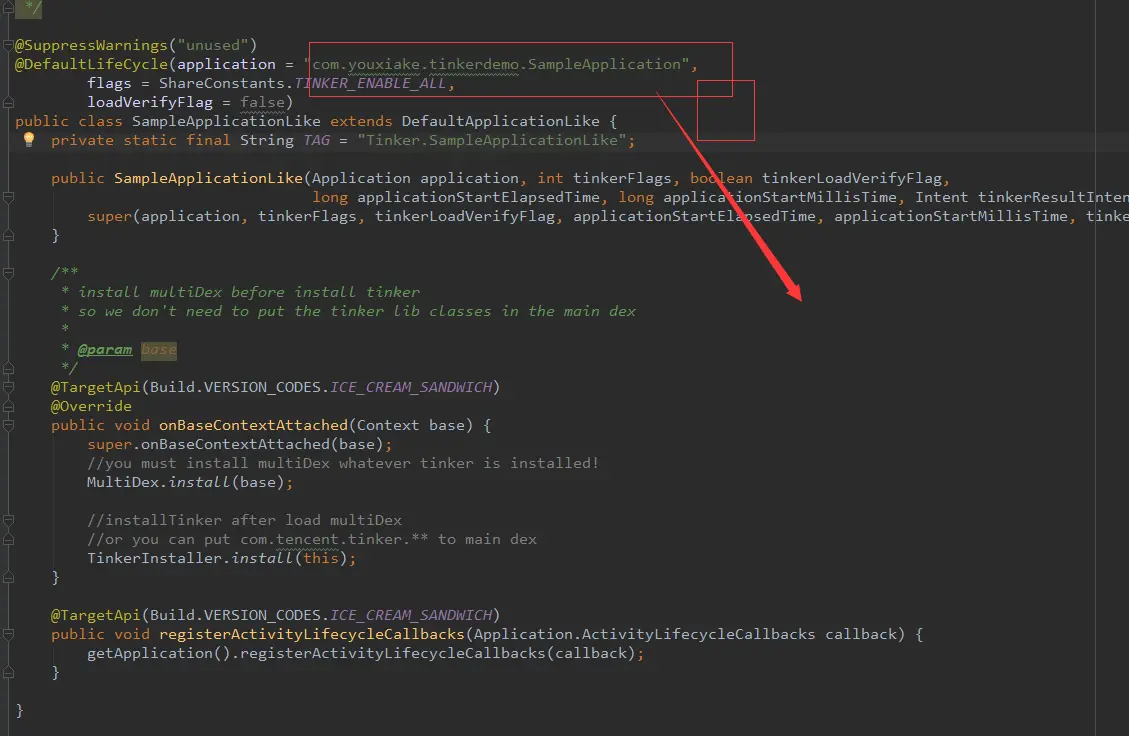Click the TinkerInstaller class reference
1129x736 pixels.
[x=154, y=558]
